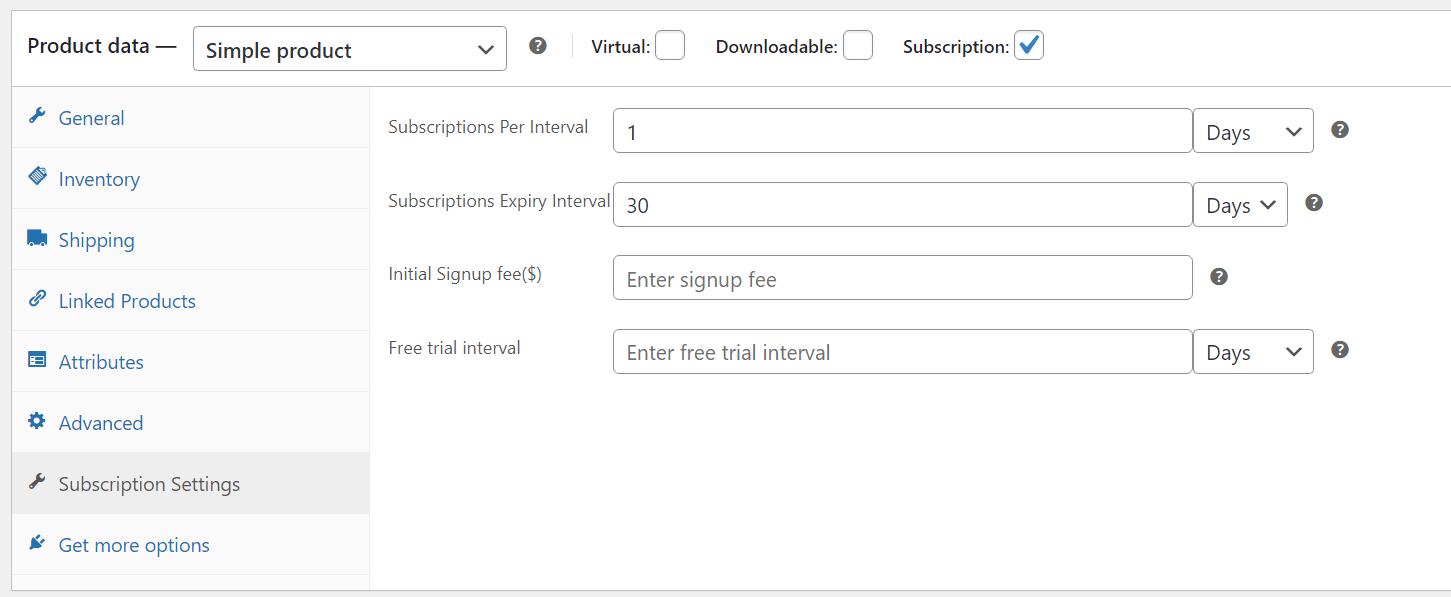
Task: Open the Linked Products section
Action: tap(127, 300)
